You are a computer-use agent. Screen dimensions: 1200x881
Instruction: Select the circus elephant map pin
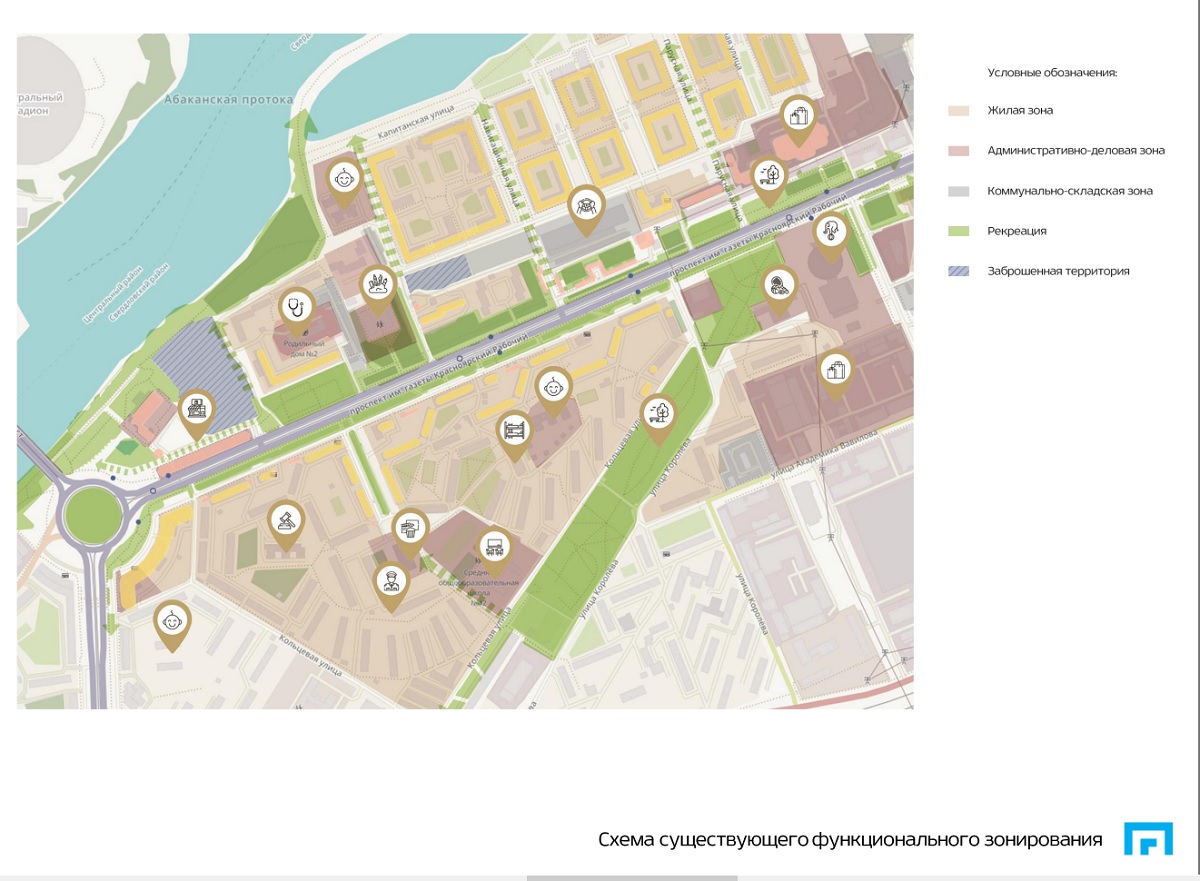tap(831, 235)
